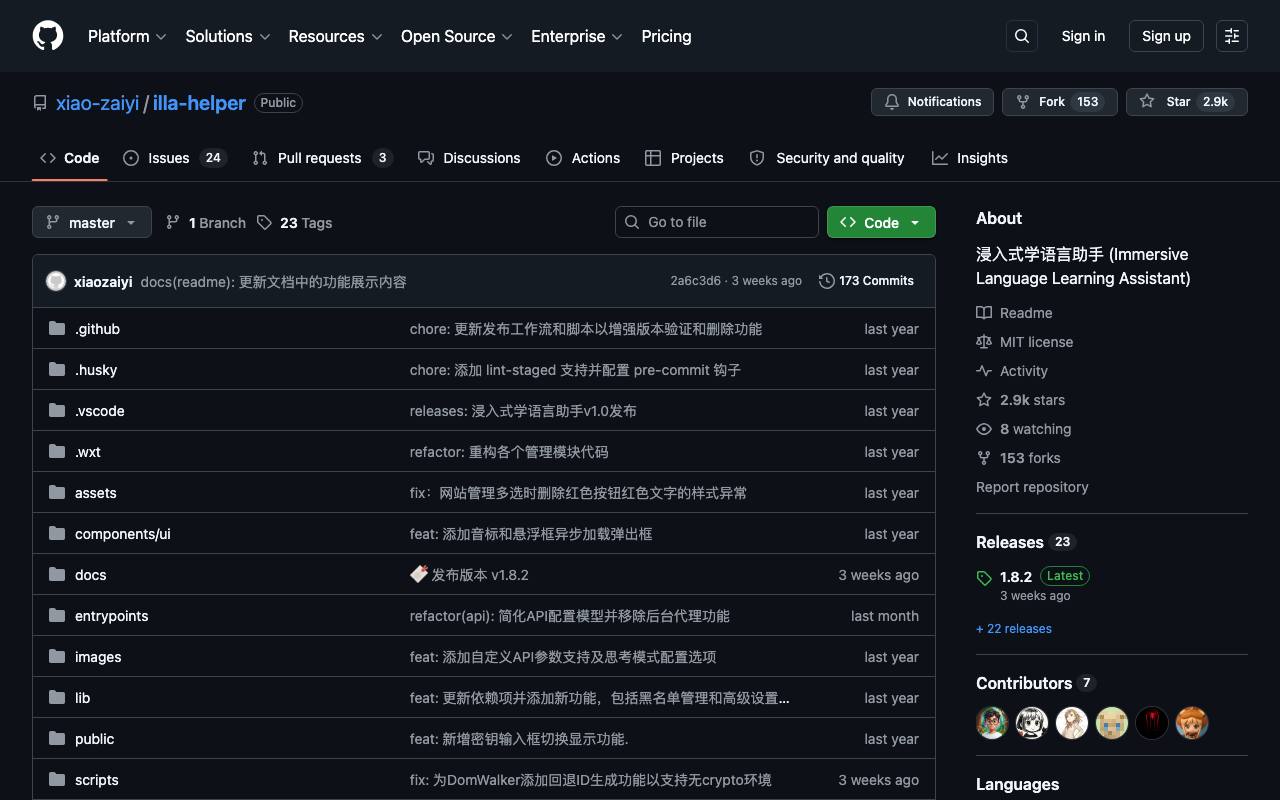Click the Report repository link

click(x=1032, y=487)
